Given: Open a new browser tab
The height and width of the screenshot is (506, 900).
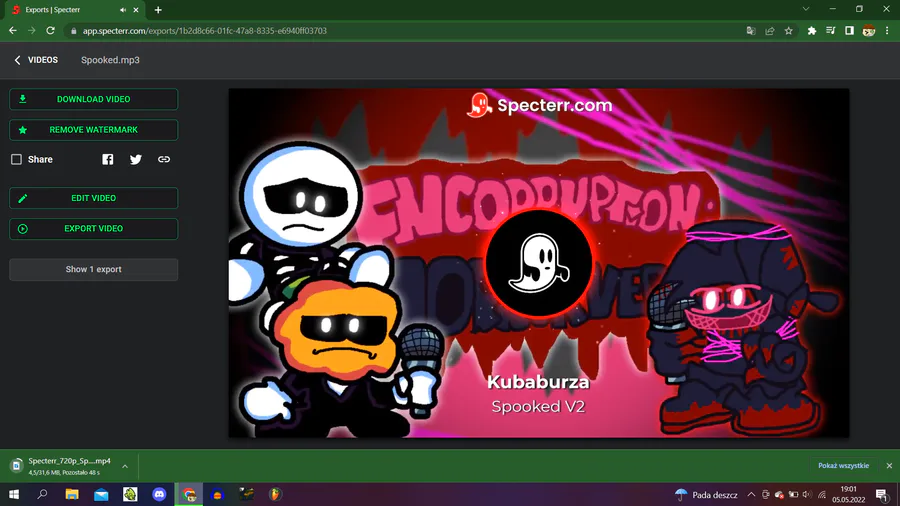Looking at the screenshot, I should click(x=158, y=10).
